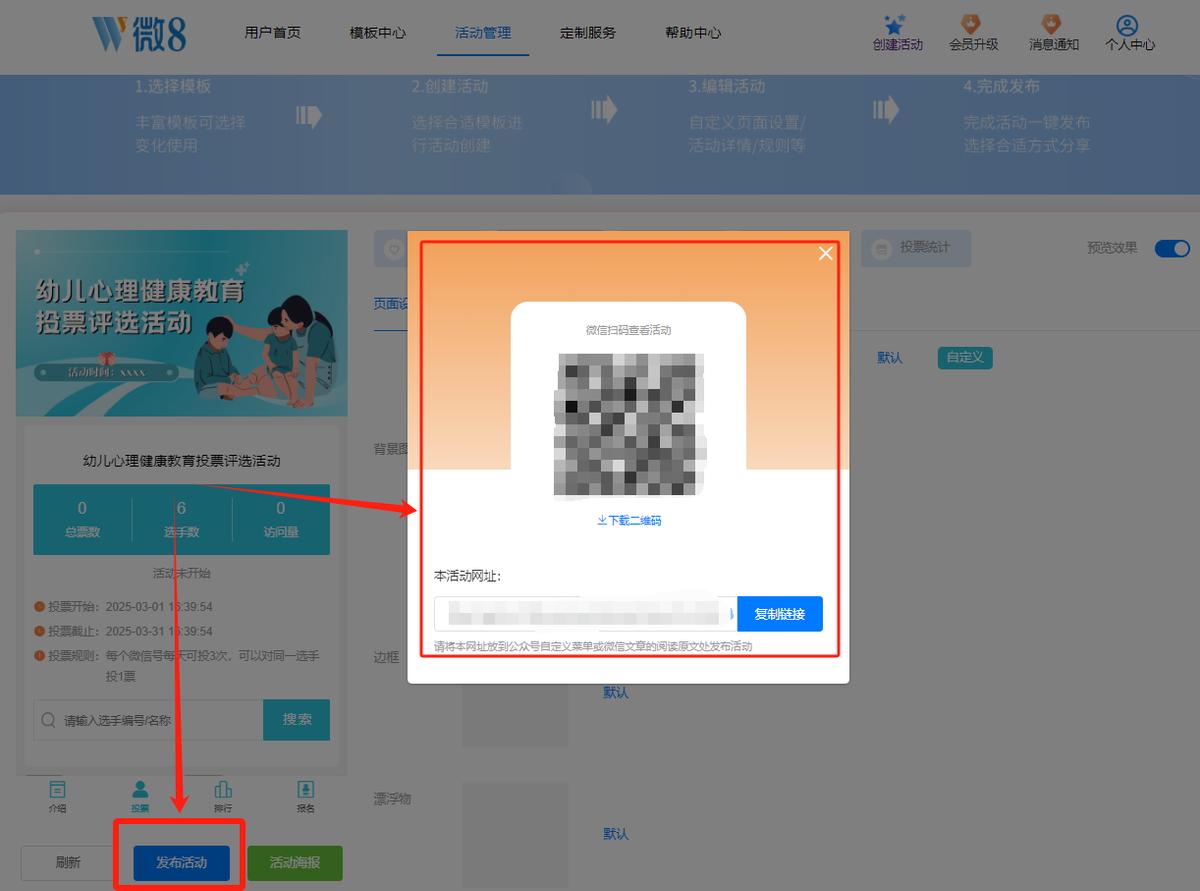Click 默认 in the 漂浮物 row
Image resolution: width=1200 pixels, height=891 pixels.
(616, 833)
